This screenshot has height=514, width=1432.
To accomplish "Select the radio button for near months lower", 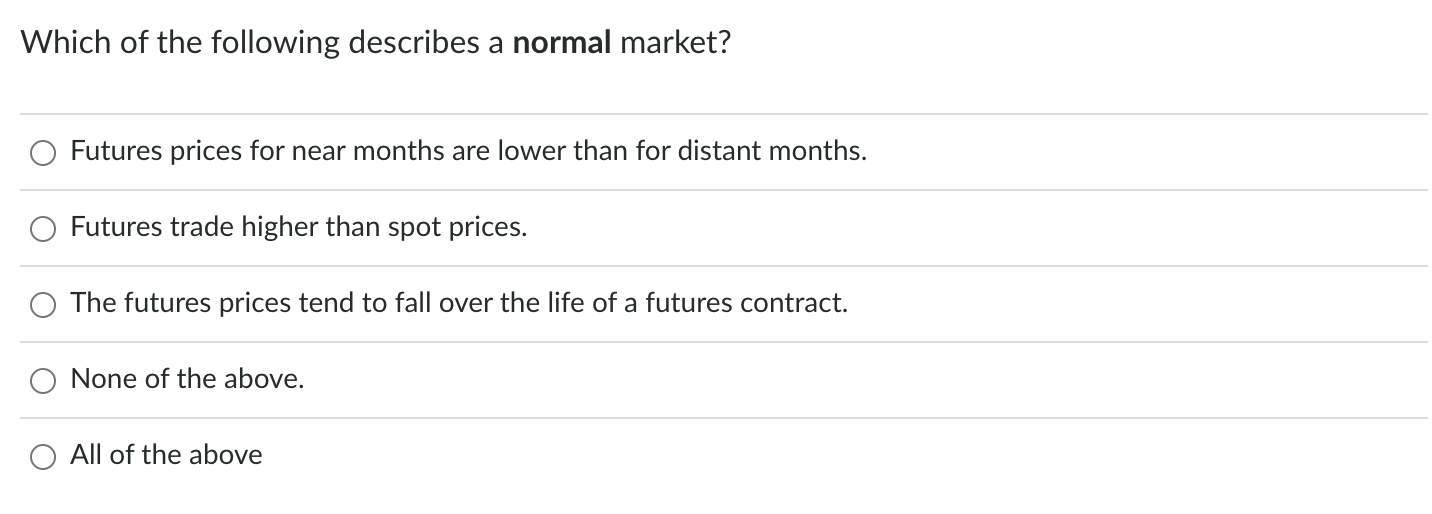I will click(43, 153).
